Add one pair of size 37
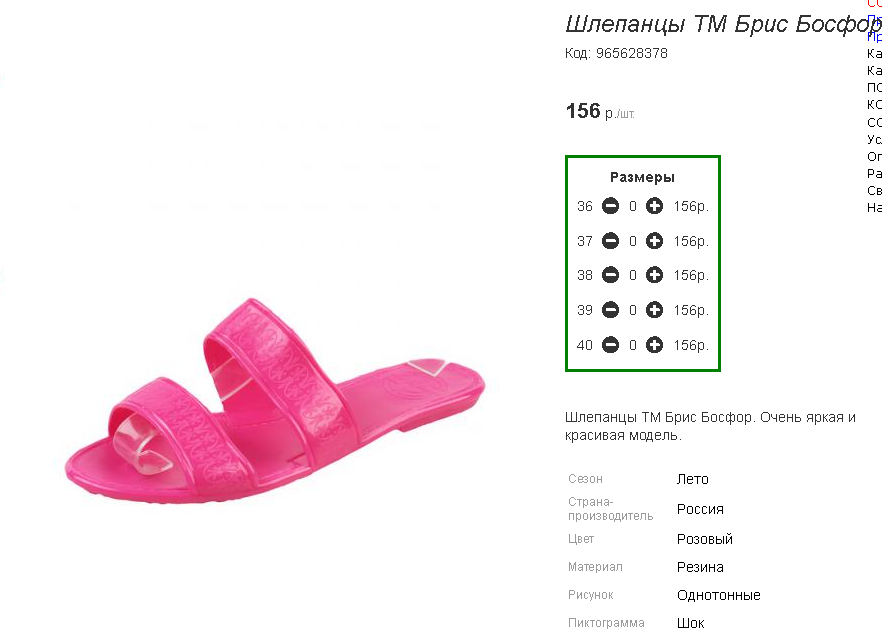This screenshot has height=635, width=882. 654,241
